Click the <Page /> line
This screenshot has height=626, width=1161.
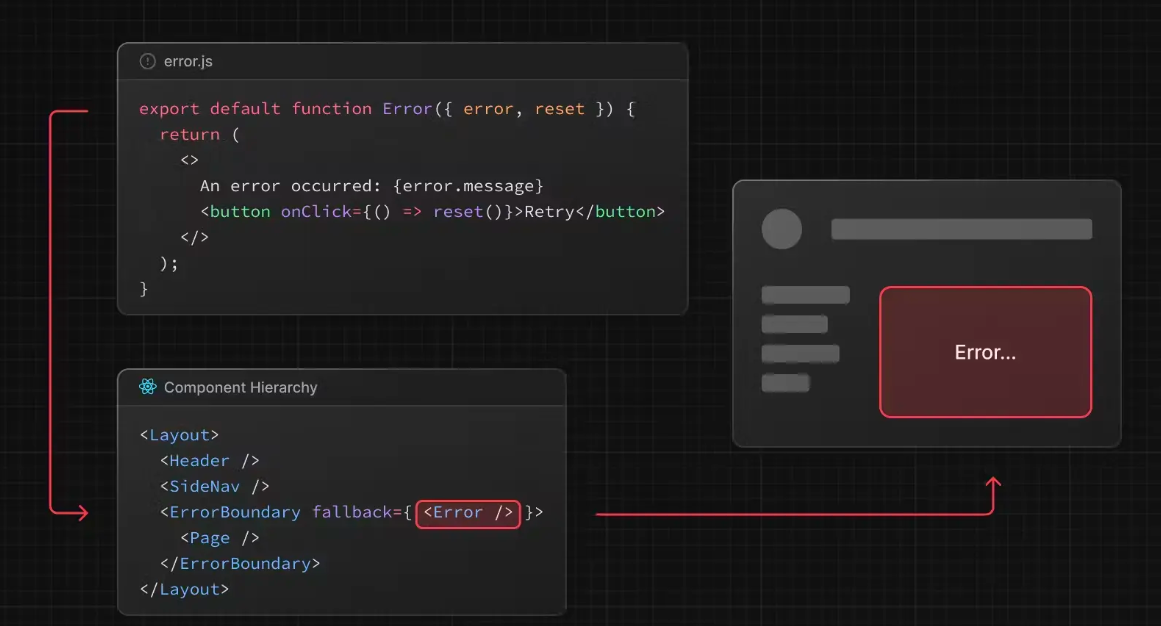pos(220,538)
